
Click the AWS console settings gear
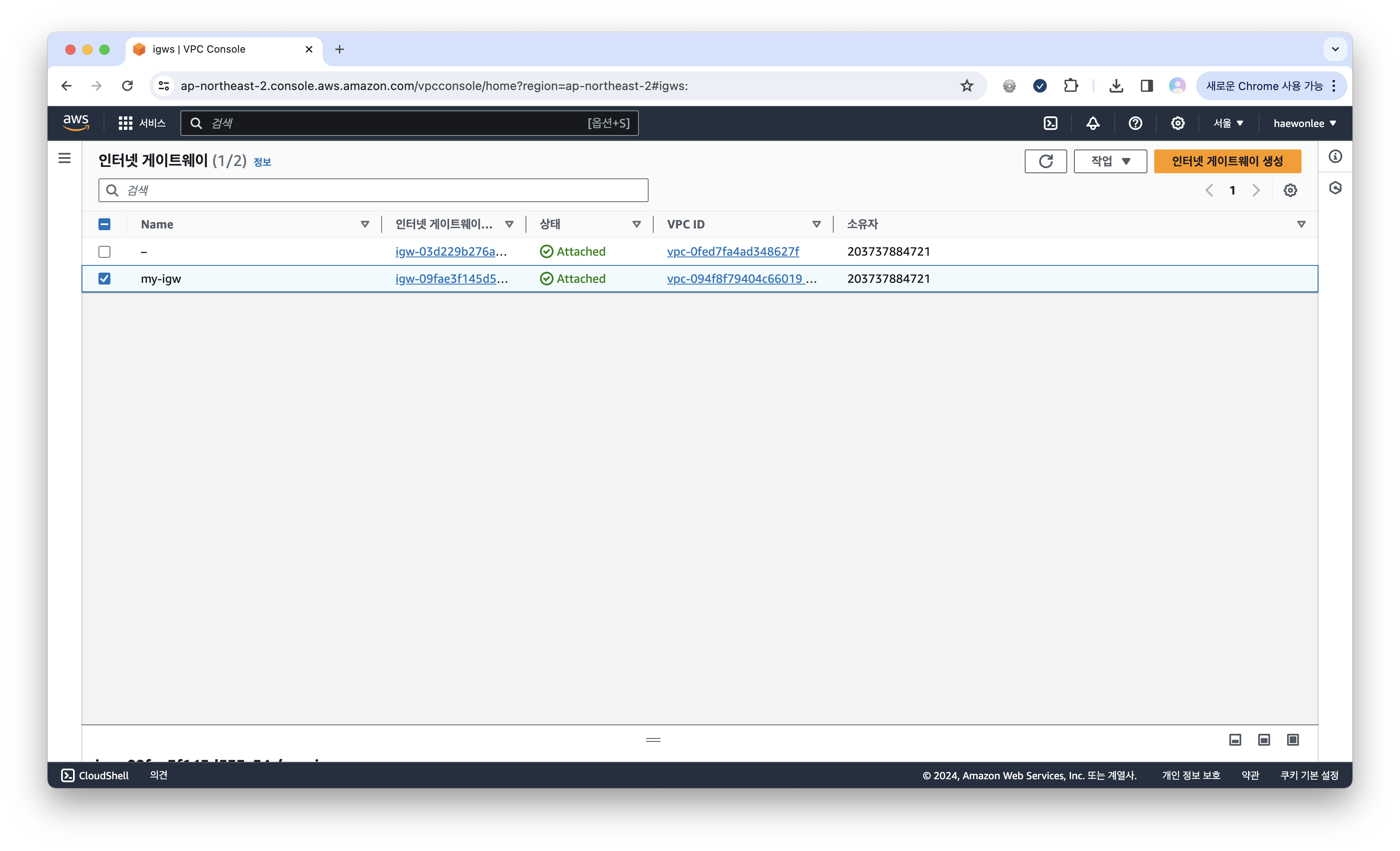click(x=1177, y=123)
